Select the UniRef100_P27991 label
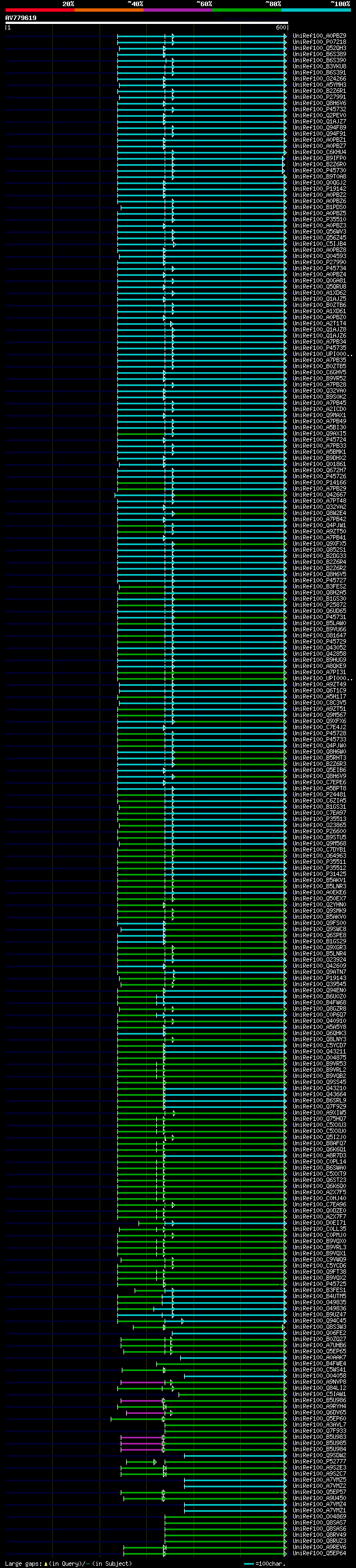The height and width of the screenshot is (1568, 356). click(319, 97)
